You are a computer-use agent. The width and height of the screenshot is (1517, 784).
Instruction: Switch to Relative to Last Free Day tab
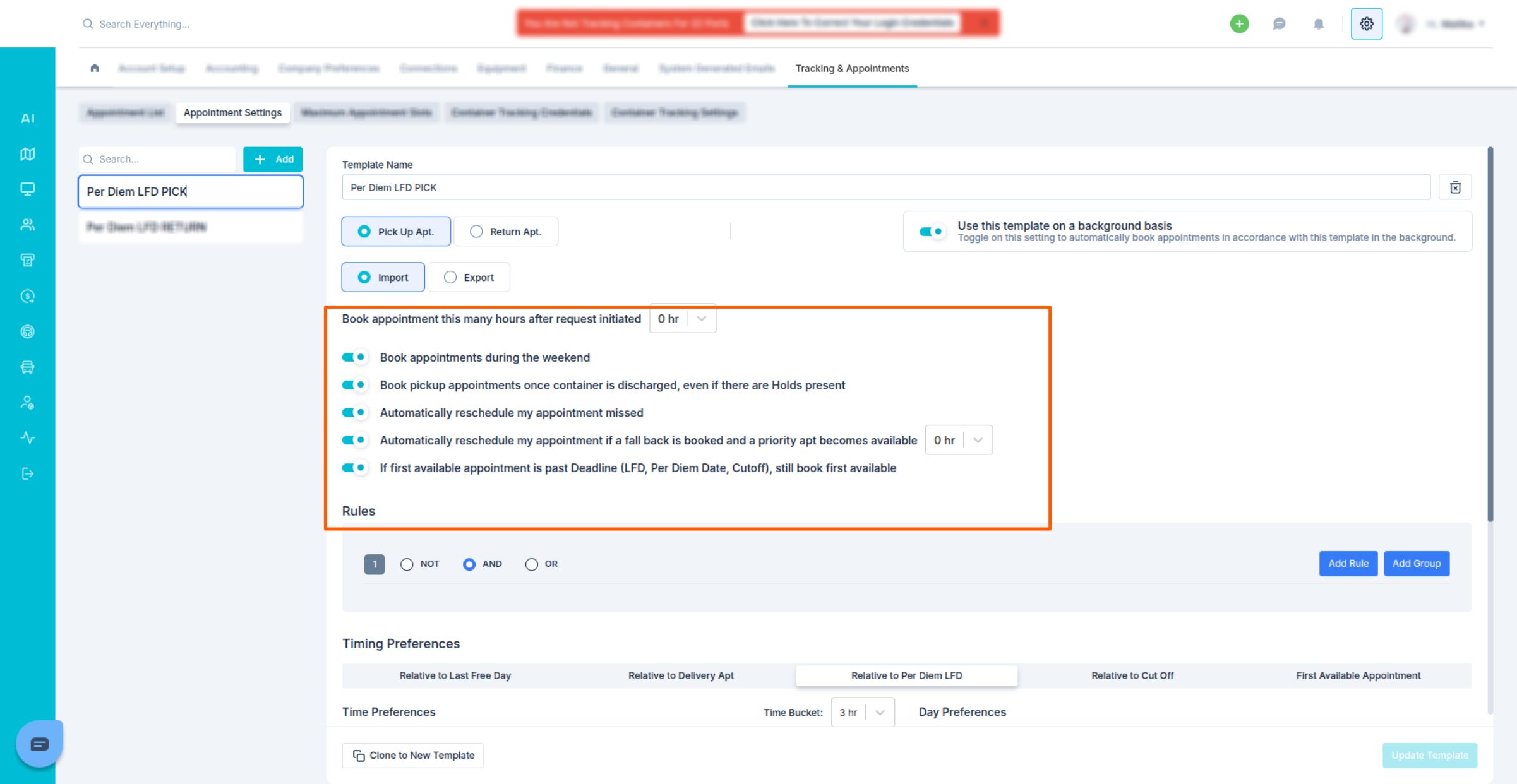[x=455, y=675]
